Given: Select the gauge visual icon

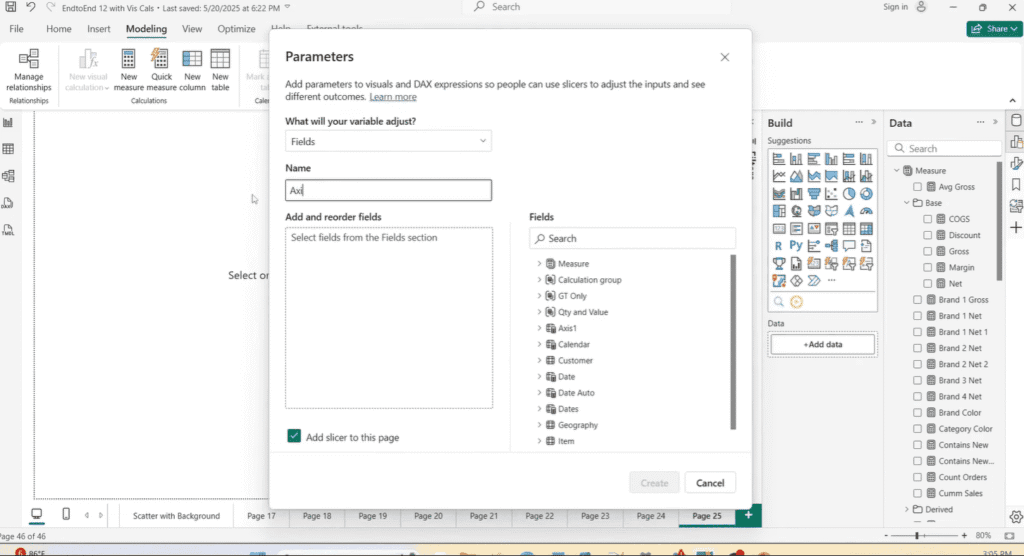Looking at the screenshot, I should (866, 211).
